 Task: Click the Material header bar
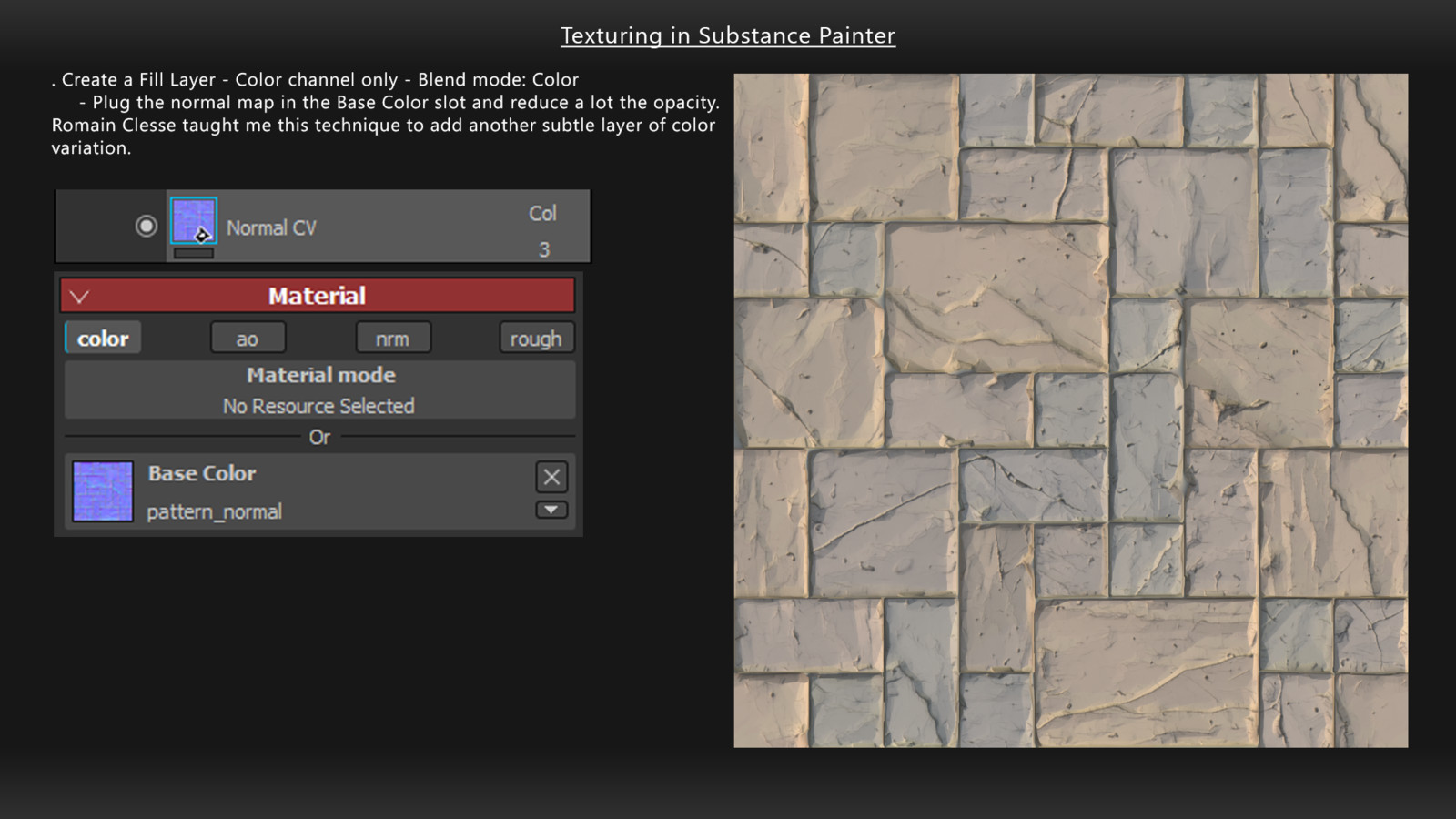click(x=318, y=296)
